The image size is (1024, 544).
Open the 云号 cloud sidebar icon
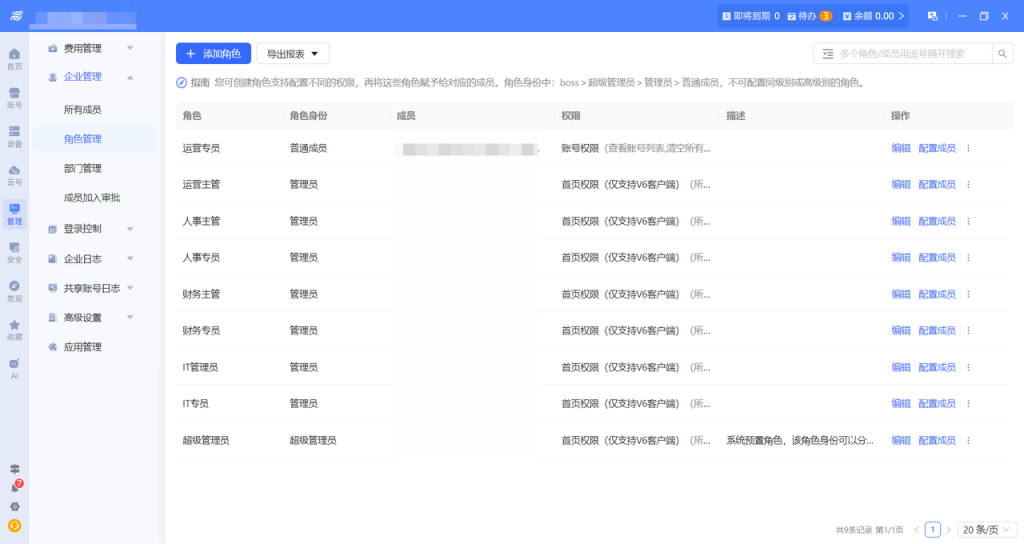click(x=14, y=174)
